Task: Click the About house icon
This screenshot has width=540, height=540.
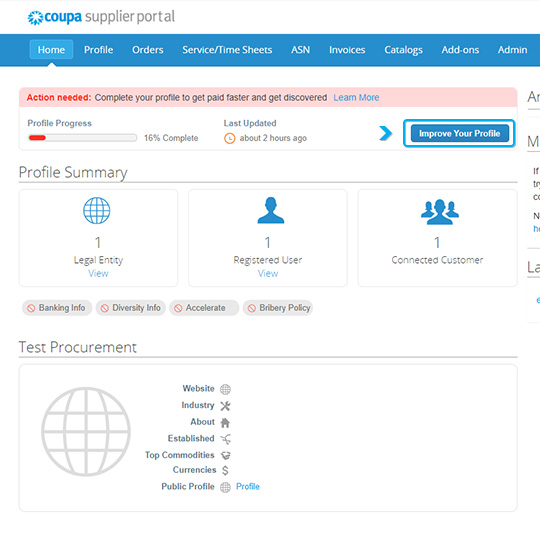Action: [225, 422]
